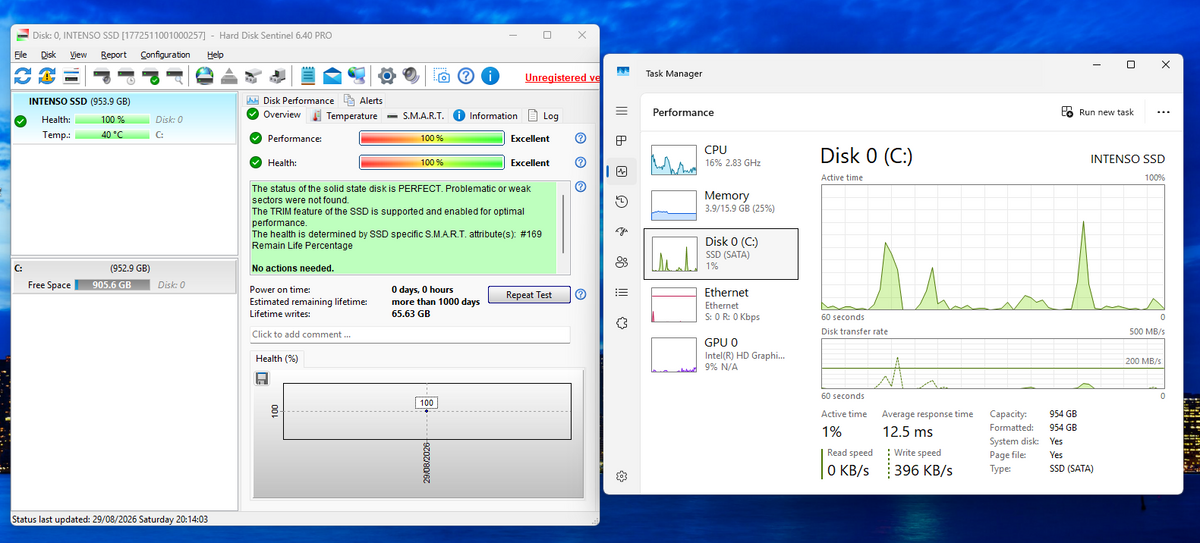Switch to the Alerts tab
This screenshot has width=1200, height=543.
click(363, 100)
